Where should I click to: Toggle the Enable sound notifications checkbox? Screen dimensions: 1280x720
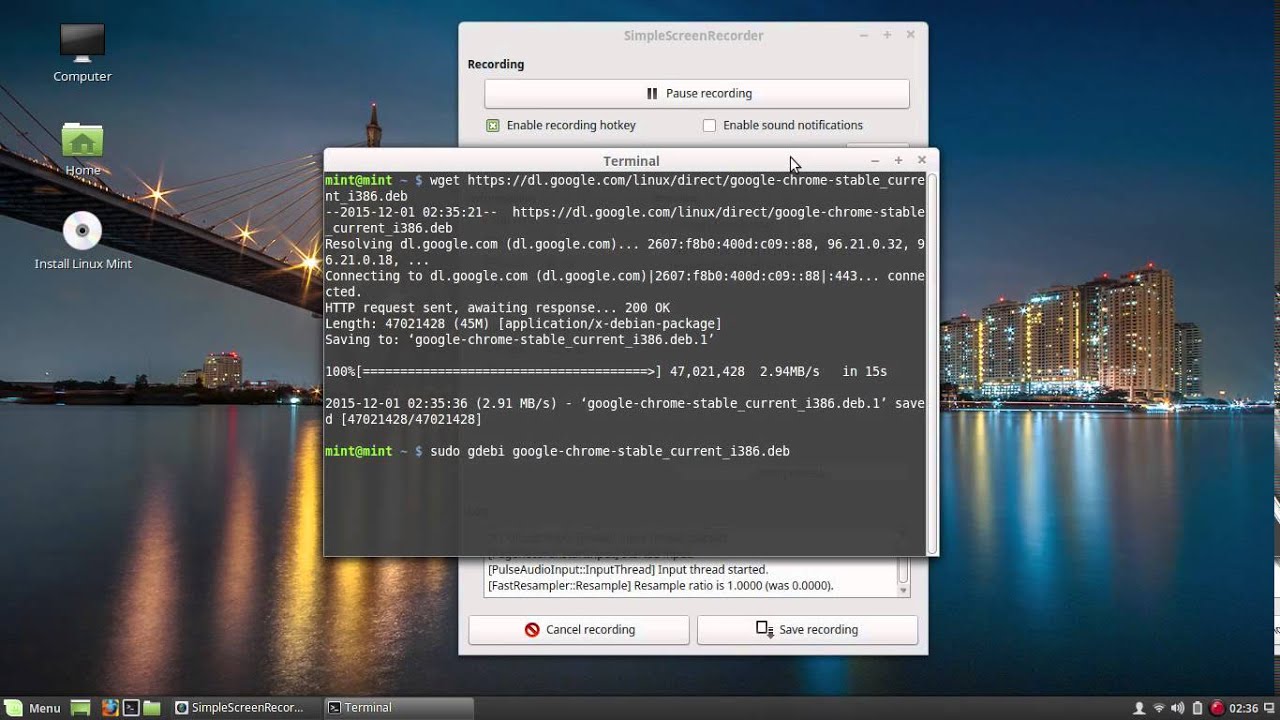tap(709, 125)
